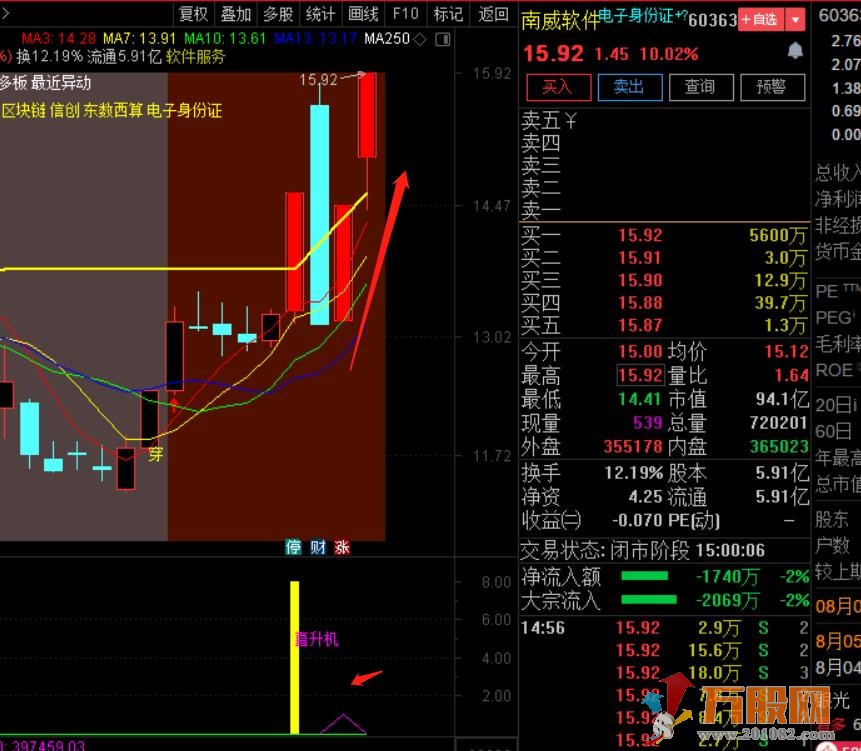Open the 复权 menu

coord(193,14)
